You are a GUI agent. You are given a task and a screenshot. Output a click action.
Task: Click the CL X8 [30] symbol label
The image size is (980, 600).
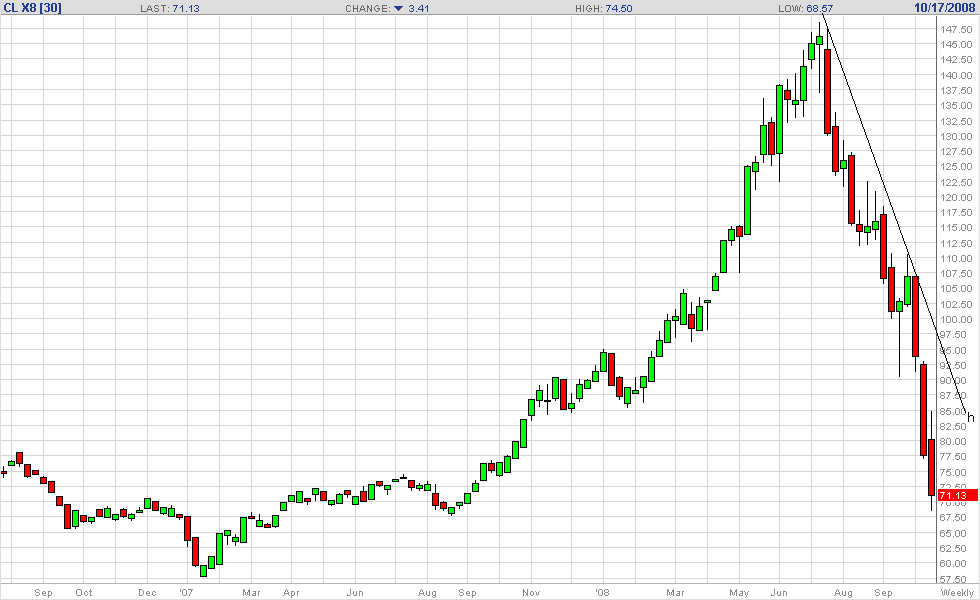32,8
